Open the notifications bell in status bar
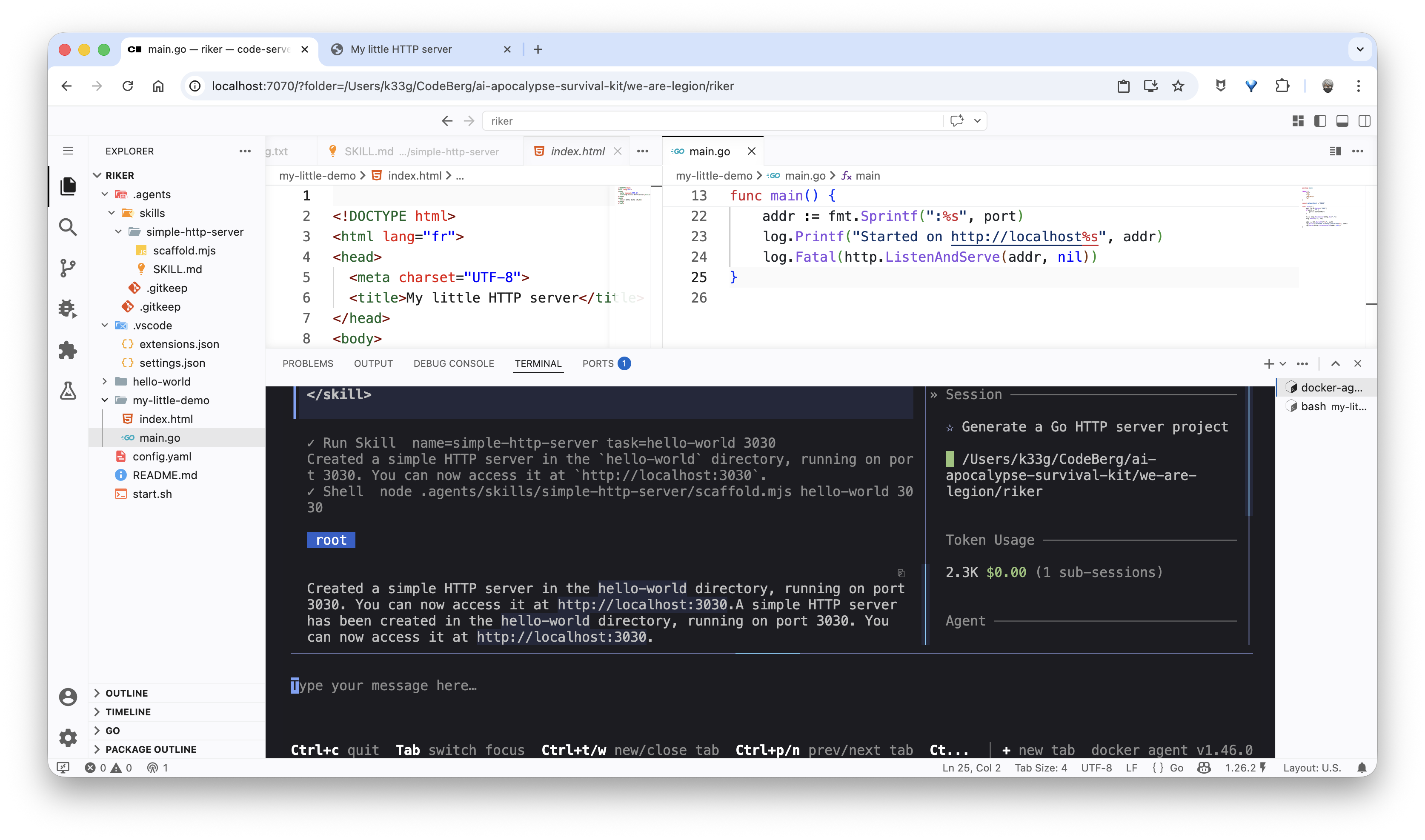The height and width of the screenshot is (840, 1425). tap(1362, 768)
